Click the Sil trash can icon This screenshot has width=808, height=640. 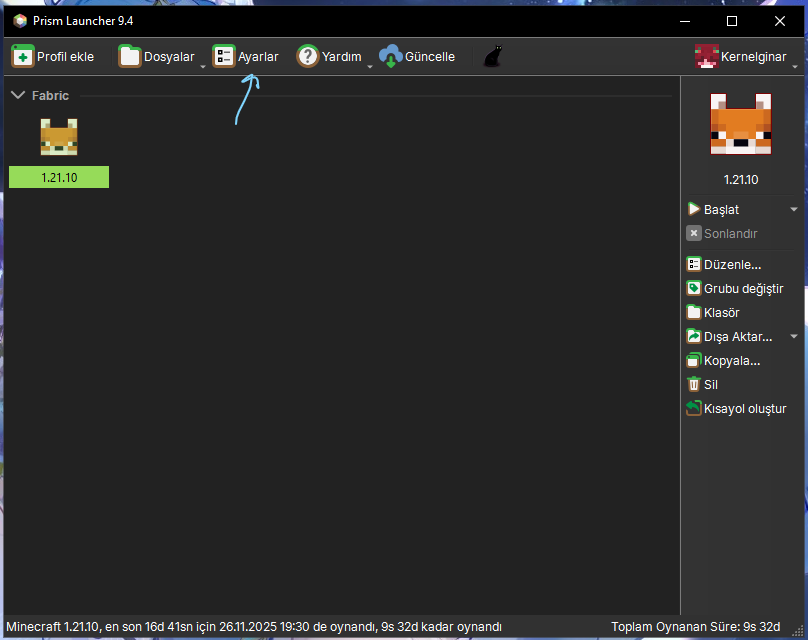(694, 384)
